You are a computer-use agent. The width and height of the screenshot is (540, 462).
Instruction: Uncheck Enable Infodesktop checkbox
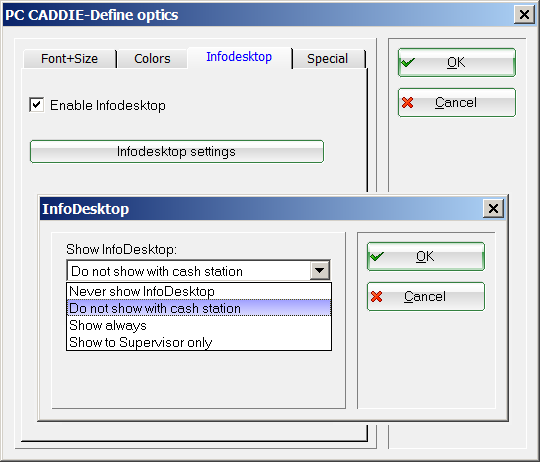[x=37, y=105]
